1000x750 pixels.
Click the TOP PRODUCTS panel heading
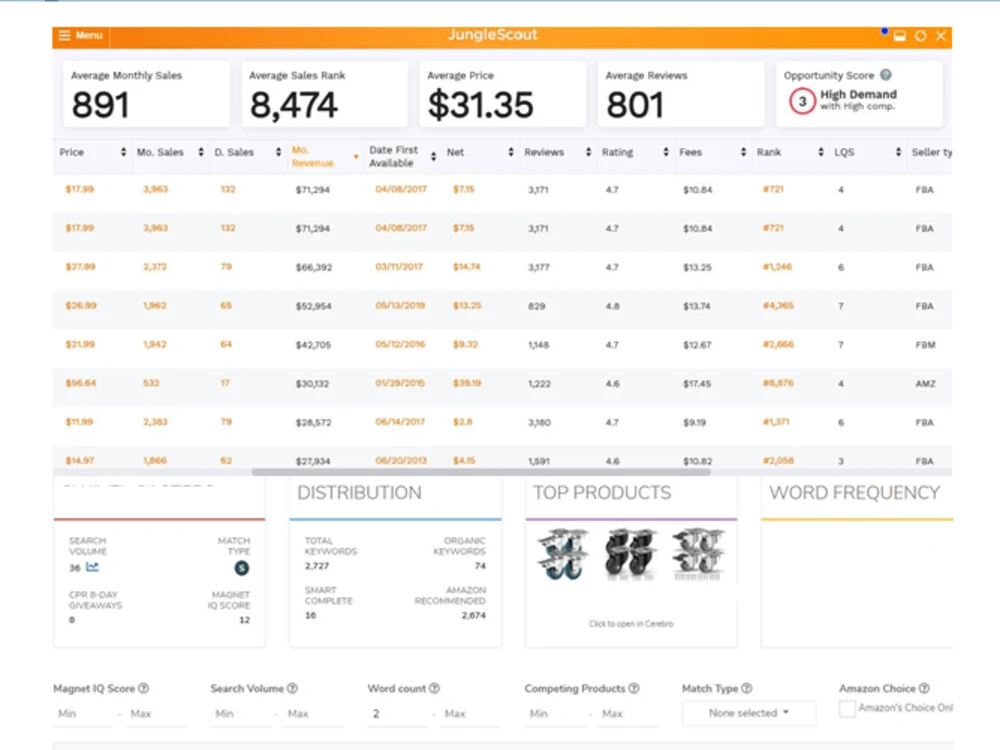tap(602, 493)
